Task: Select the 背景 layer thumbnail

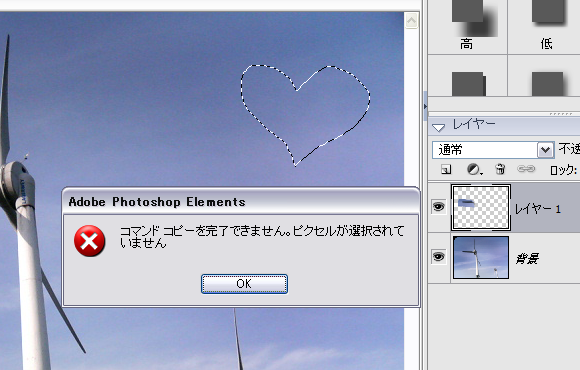Action: pos(481,258)
